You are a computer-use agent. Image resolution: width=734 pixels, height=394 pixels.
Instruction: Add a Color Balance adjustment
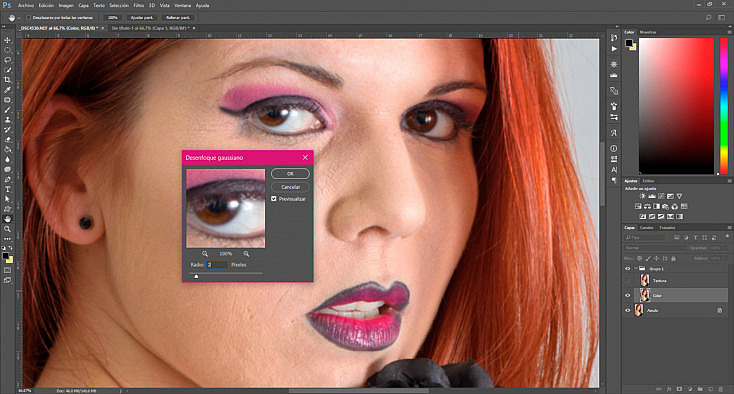click(x=647, y=206)
